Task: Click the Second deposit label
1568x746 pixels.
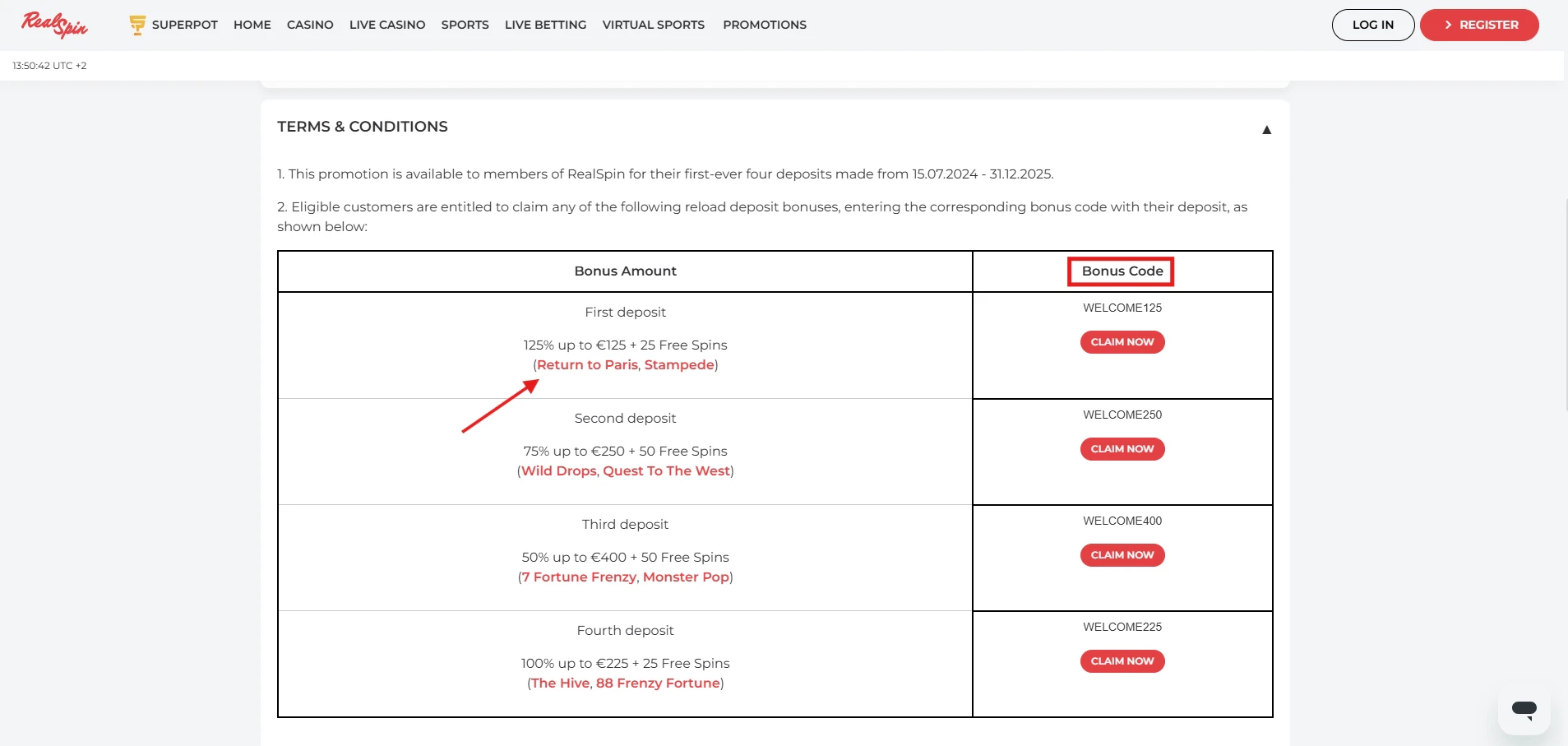Action: (626, 418)
